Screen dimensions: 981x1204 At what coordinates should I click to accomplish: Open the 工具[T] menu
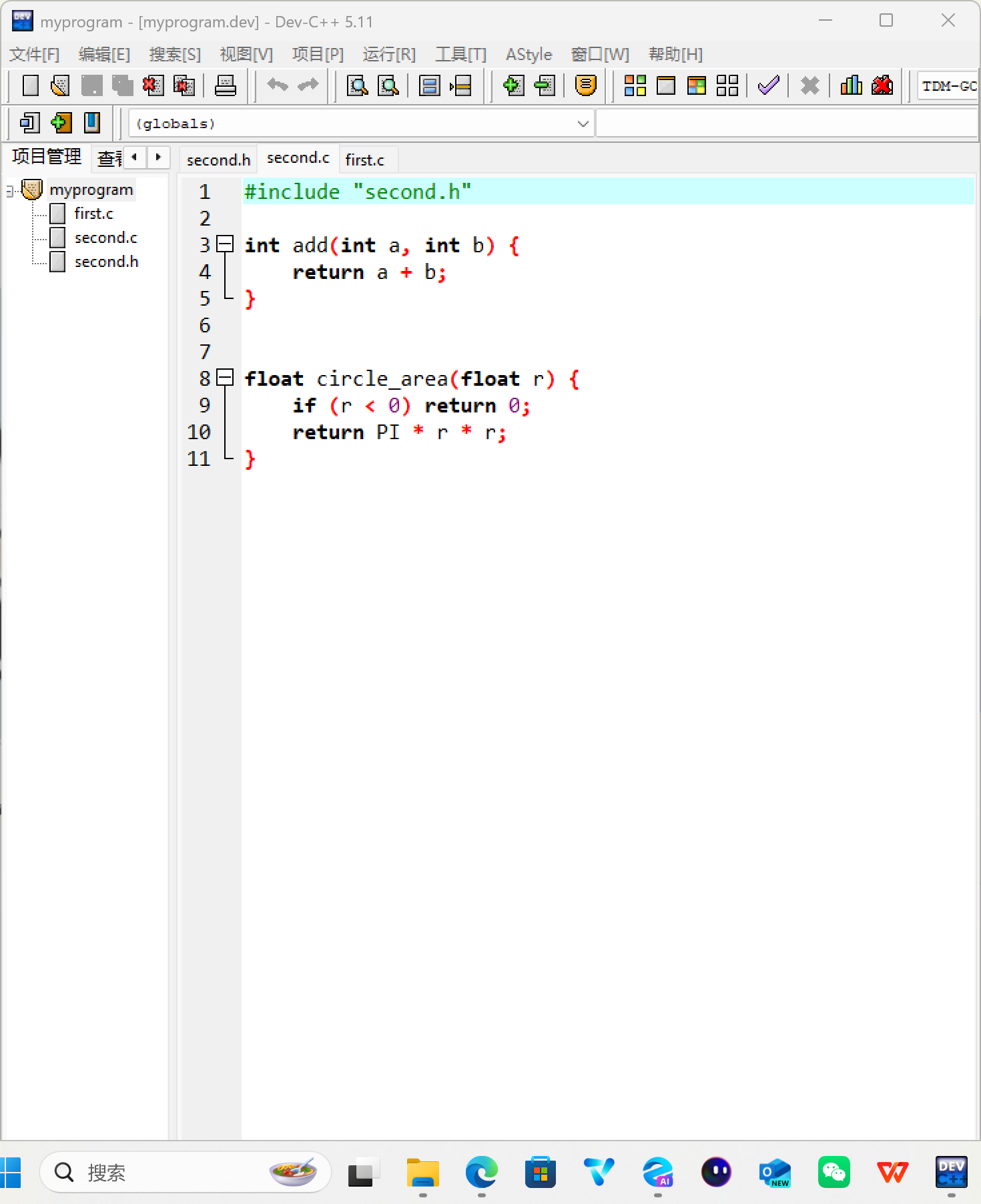point(460,54)
